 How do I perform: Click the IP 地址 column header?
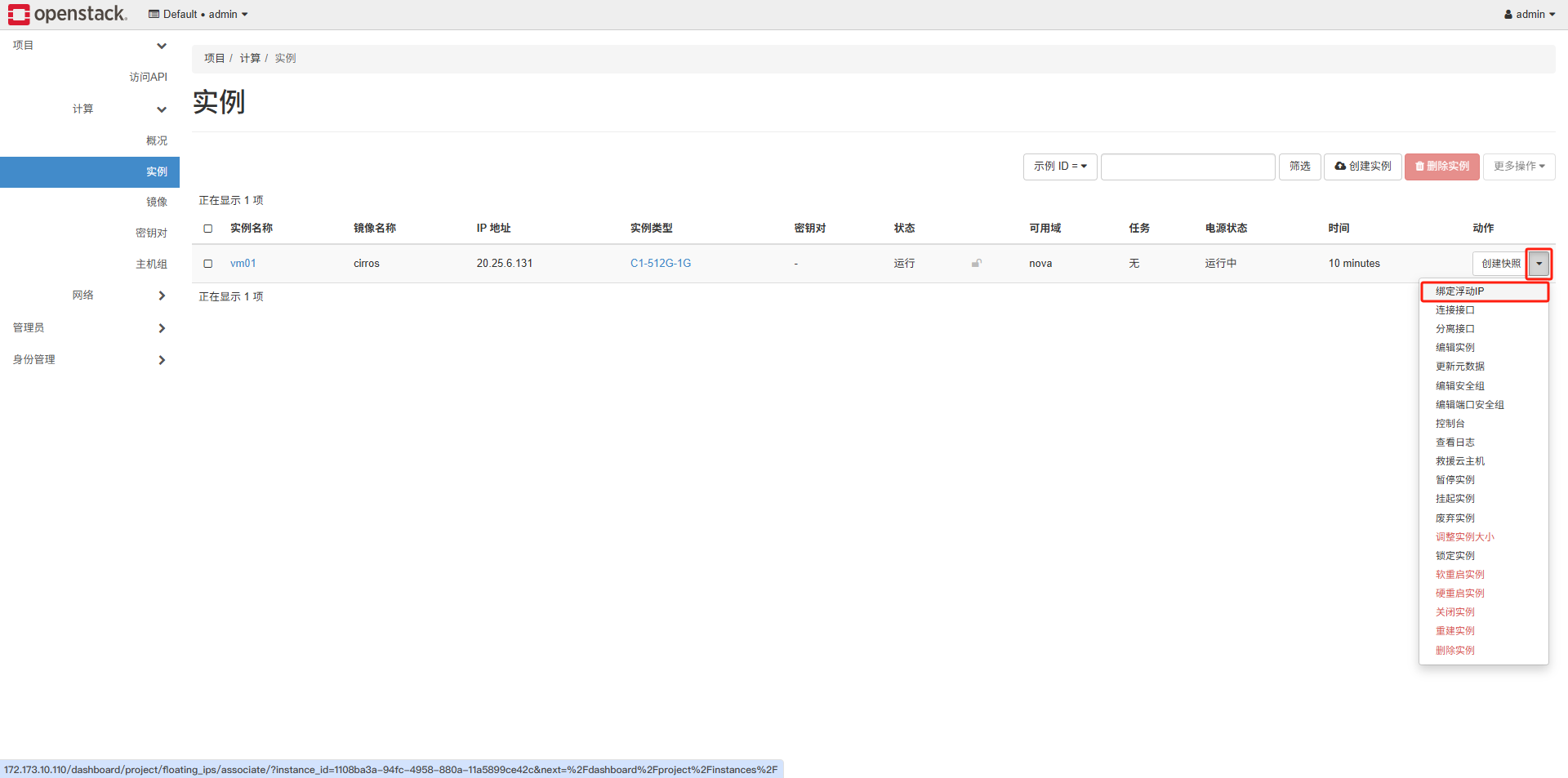494,229
